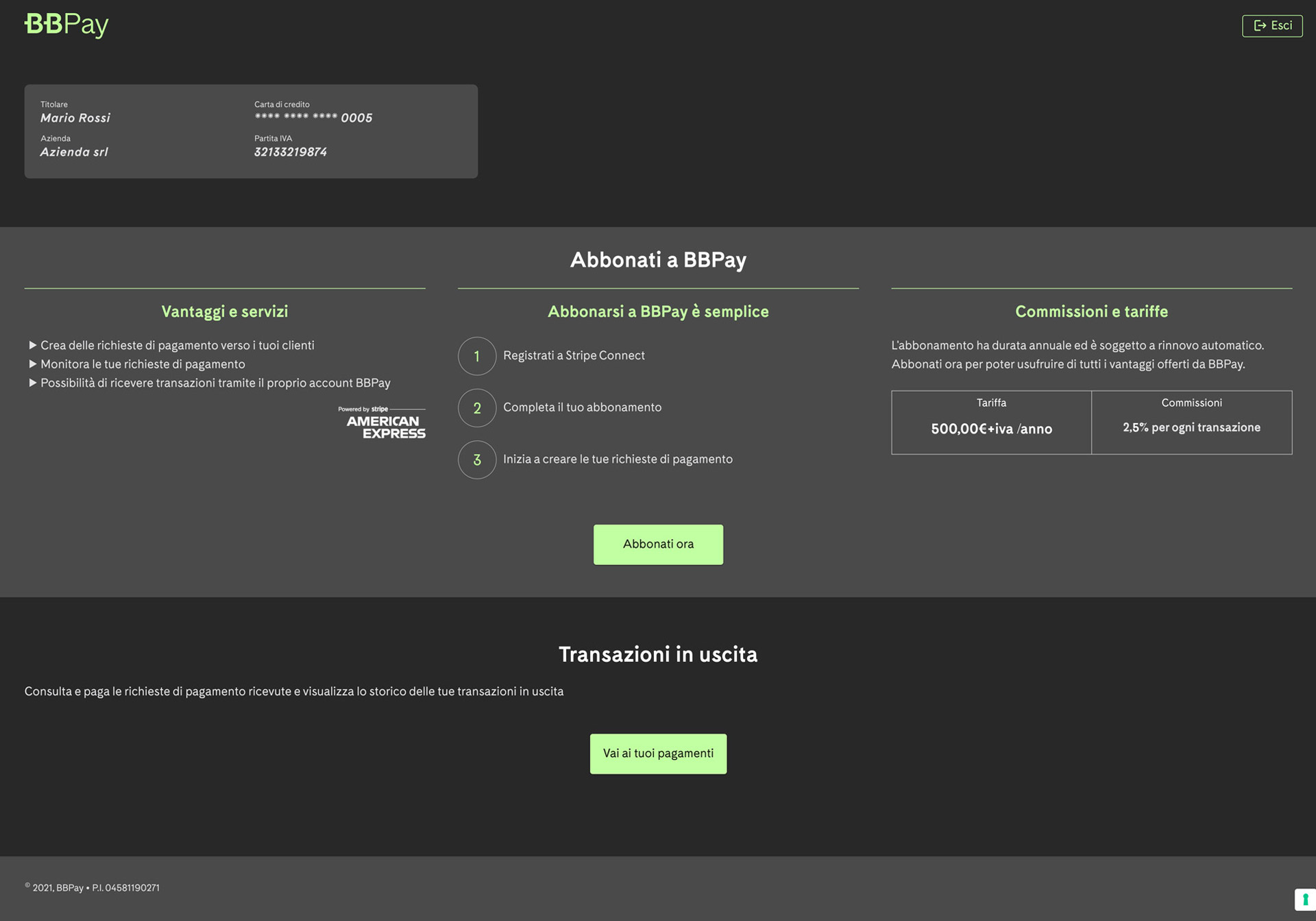The width and height of the screenshot is (1316, 921).
Task: Click Completa il tuo abbonamento text
Action: (583, 407)
